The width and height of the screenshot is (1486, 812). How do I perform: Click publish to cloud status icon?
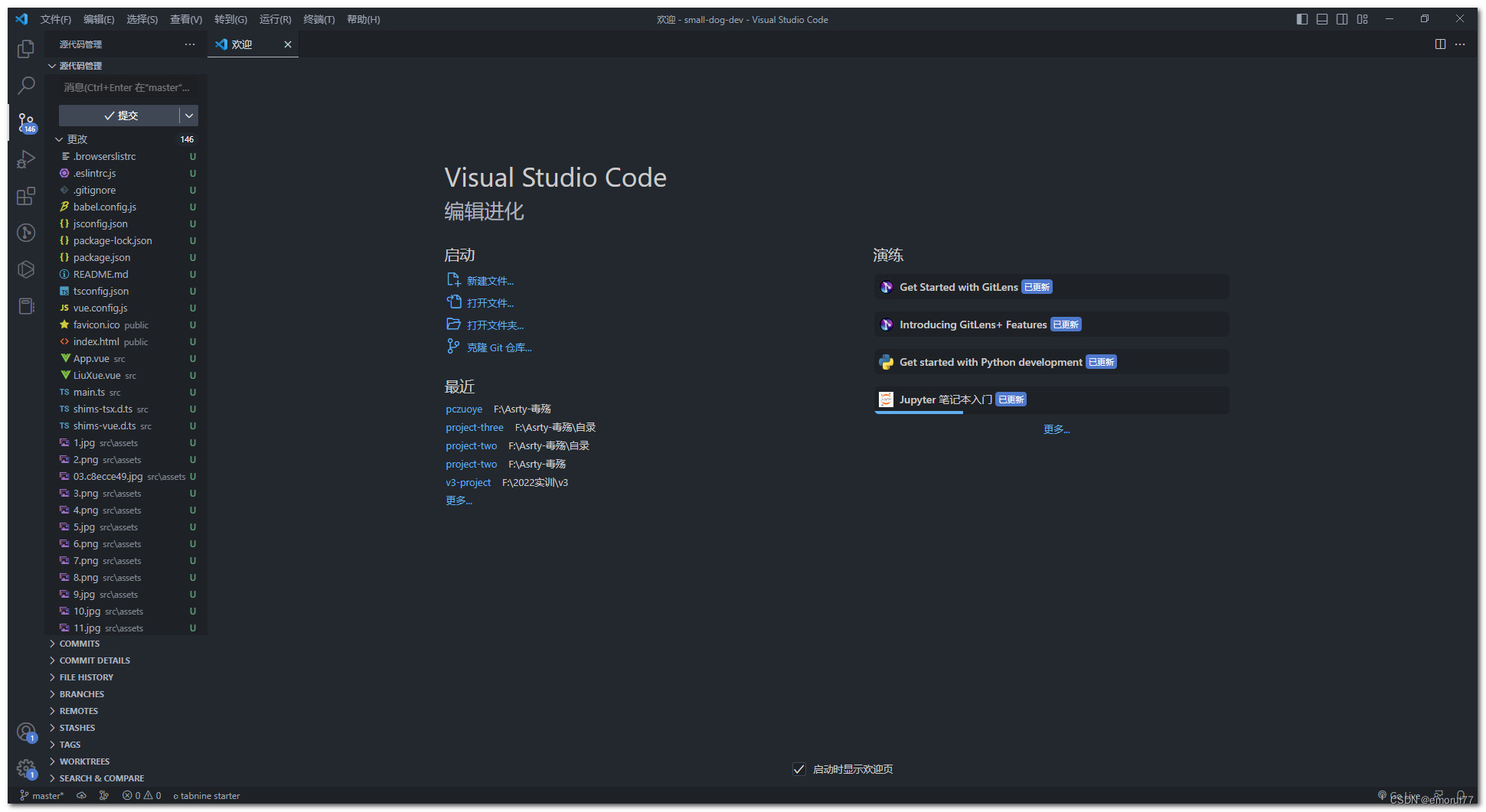[x=81, y=796]
